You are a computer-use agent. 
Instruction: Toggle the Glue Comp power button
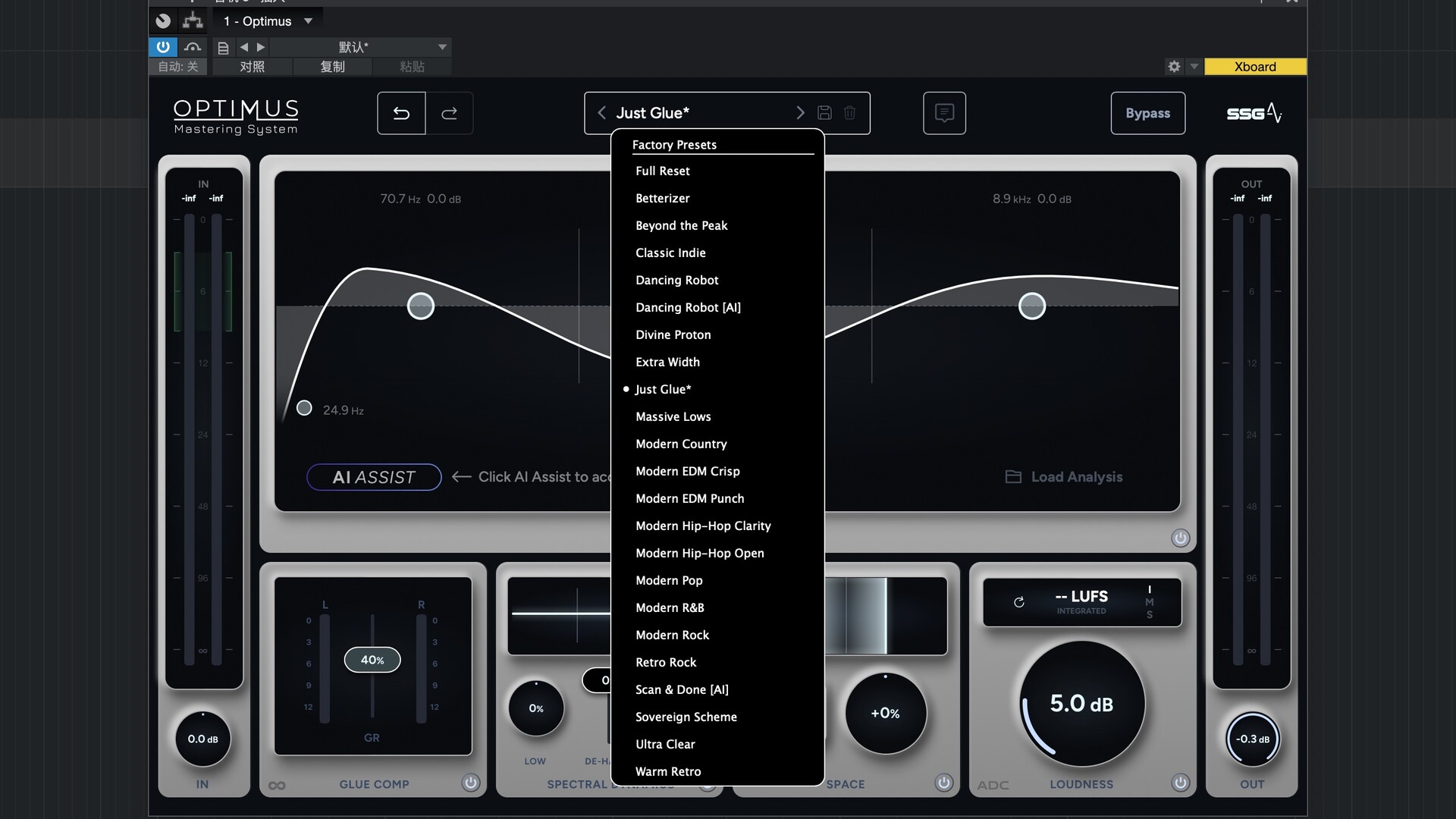pos(470,783)
